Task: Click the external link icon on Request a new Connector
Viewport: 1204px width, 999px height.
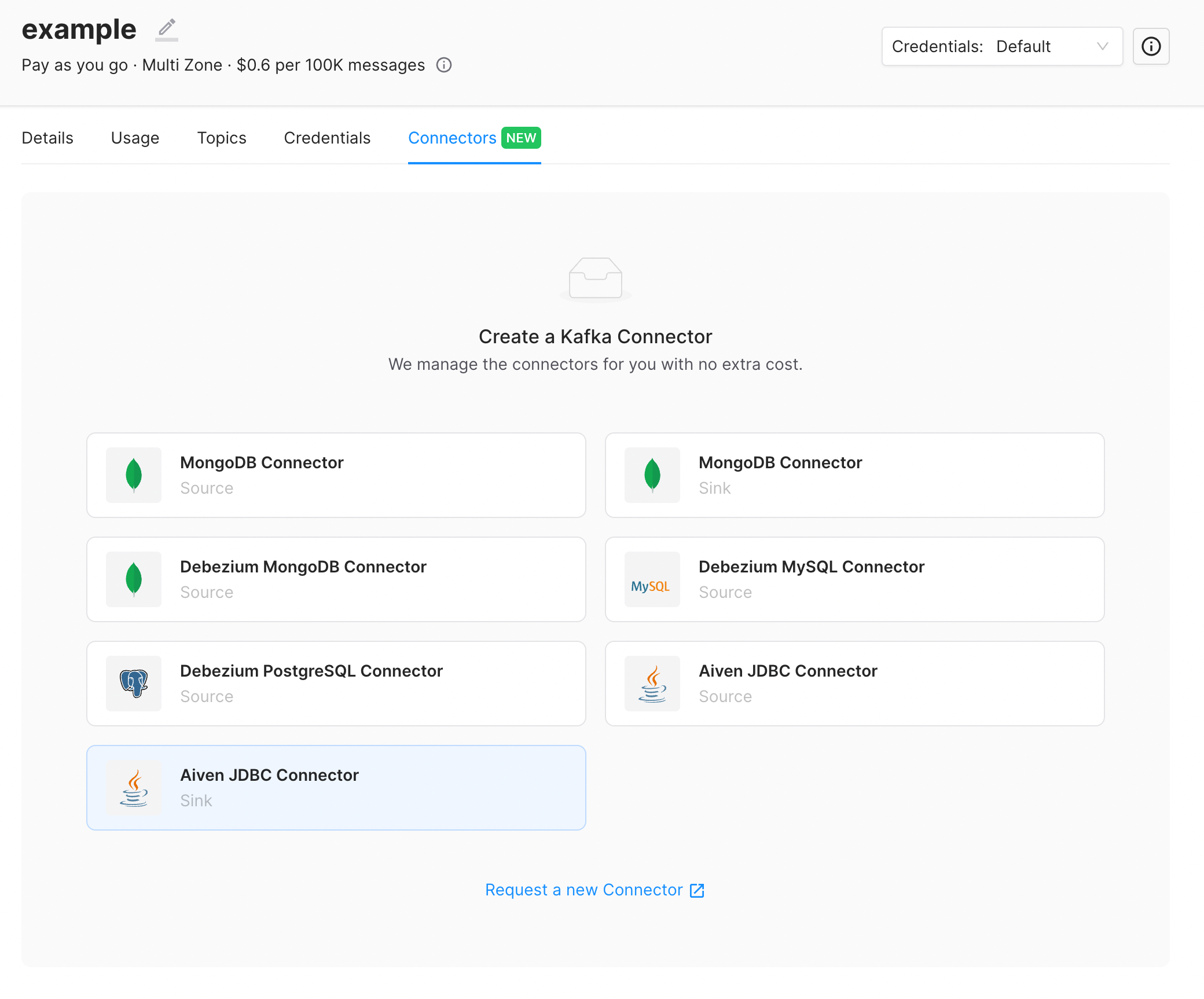Action: [696, 890]
